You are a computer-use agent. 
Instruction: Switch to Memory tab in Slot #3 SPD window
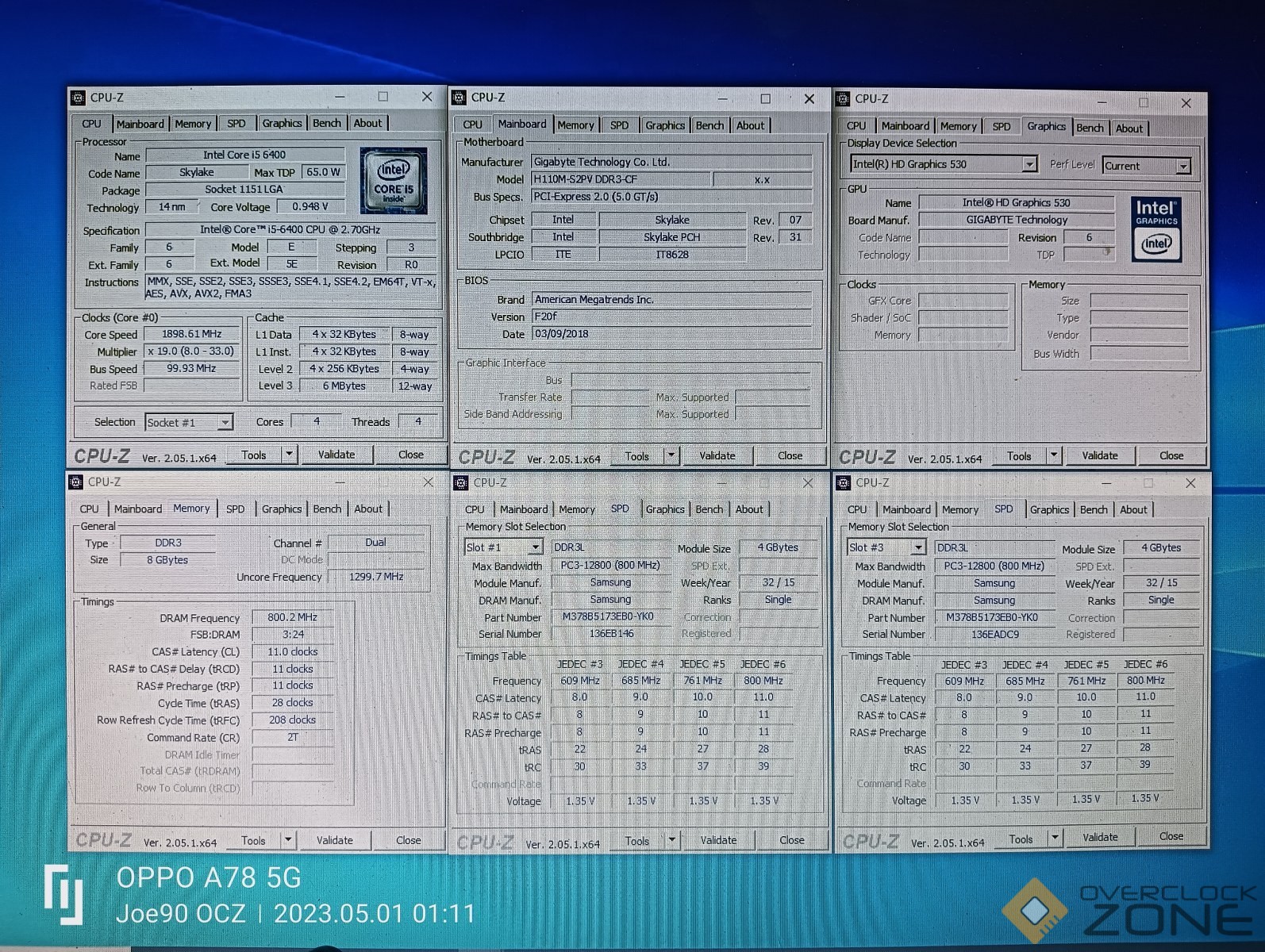960,509
